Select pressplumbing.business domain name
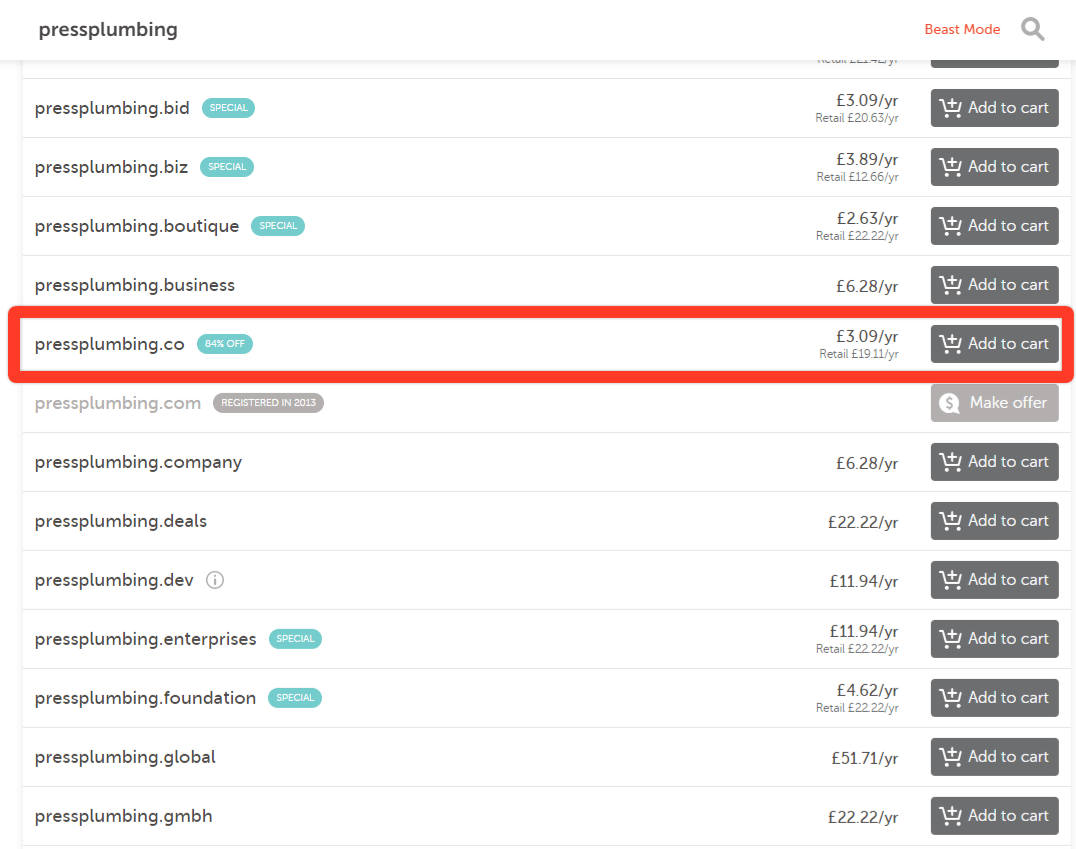The image size is (1076, 849). [x=134, y=286]
